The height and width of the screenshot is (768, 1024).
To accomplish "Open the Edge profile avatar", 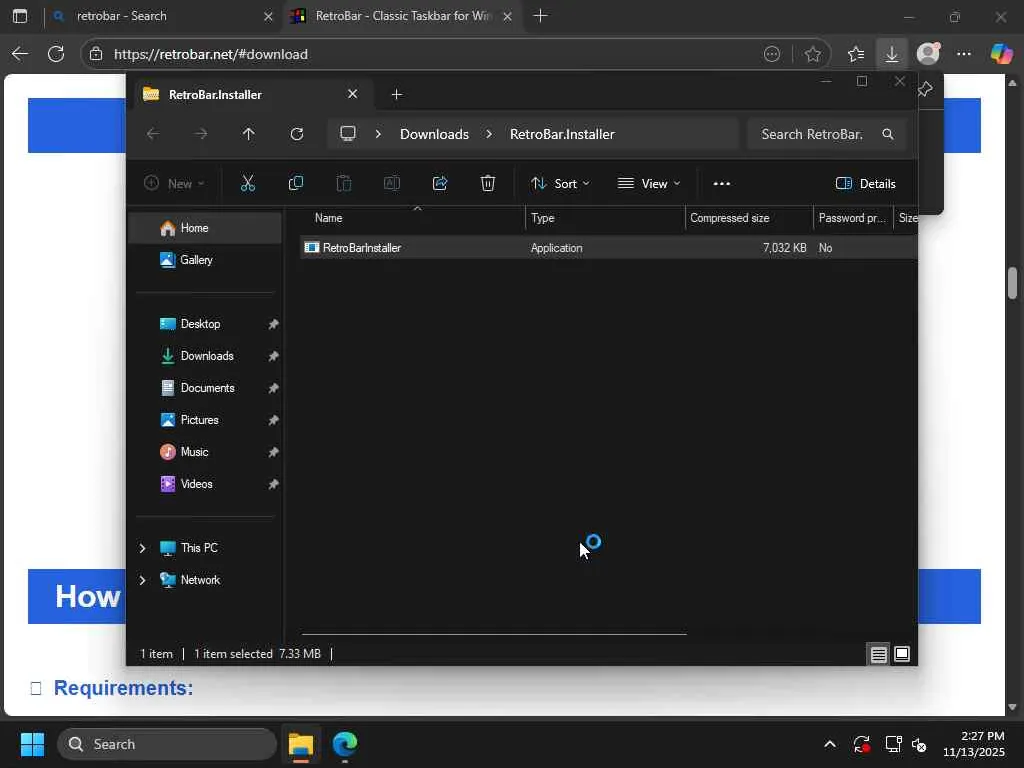I will 928,54.
